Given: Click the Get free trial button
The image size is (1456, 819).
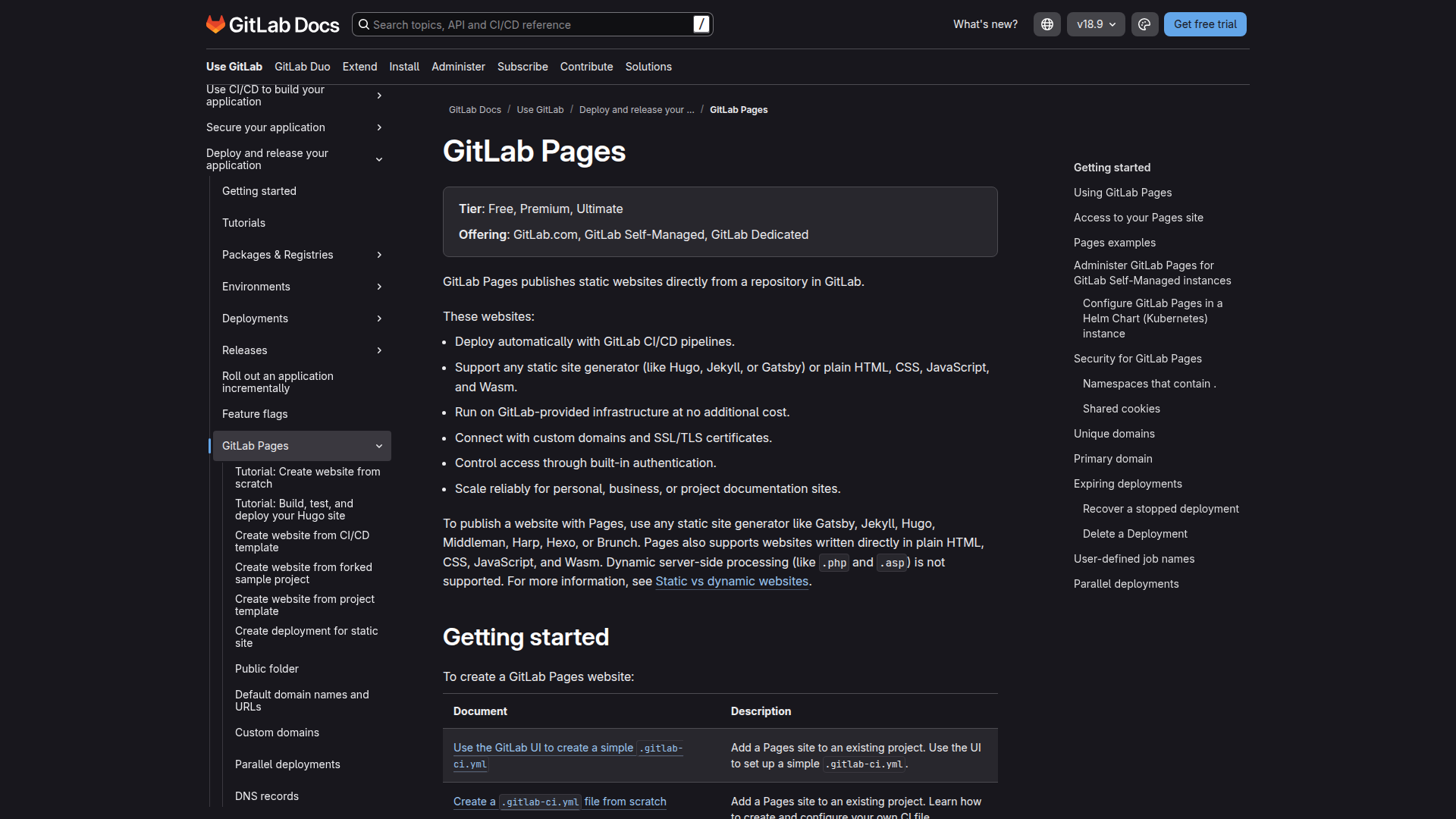Looking at the screenshot, I should [x=1205, y=24].
